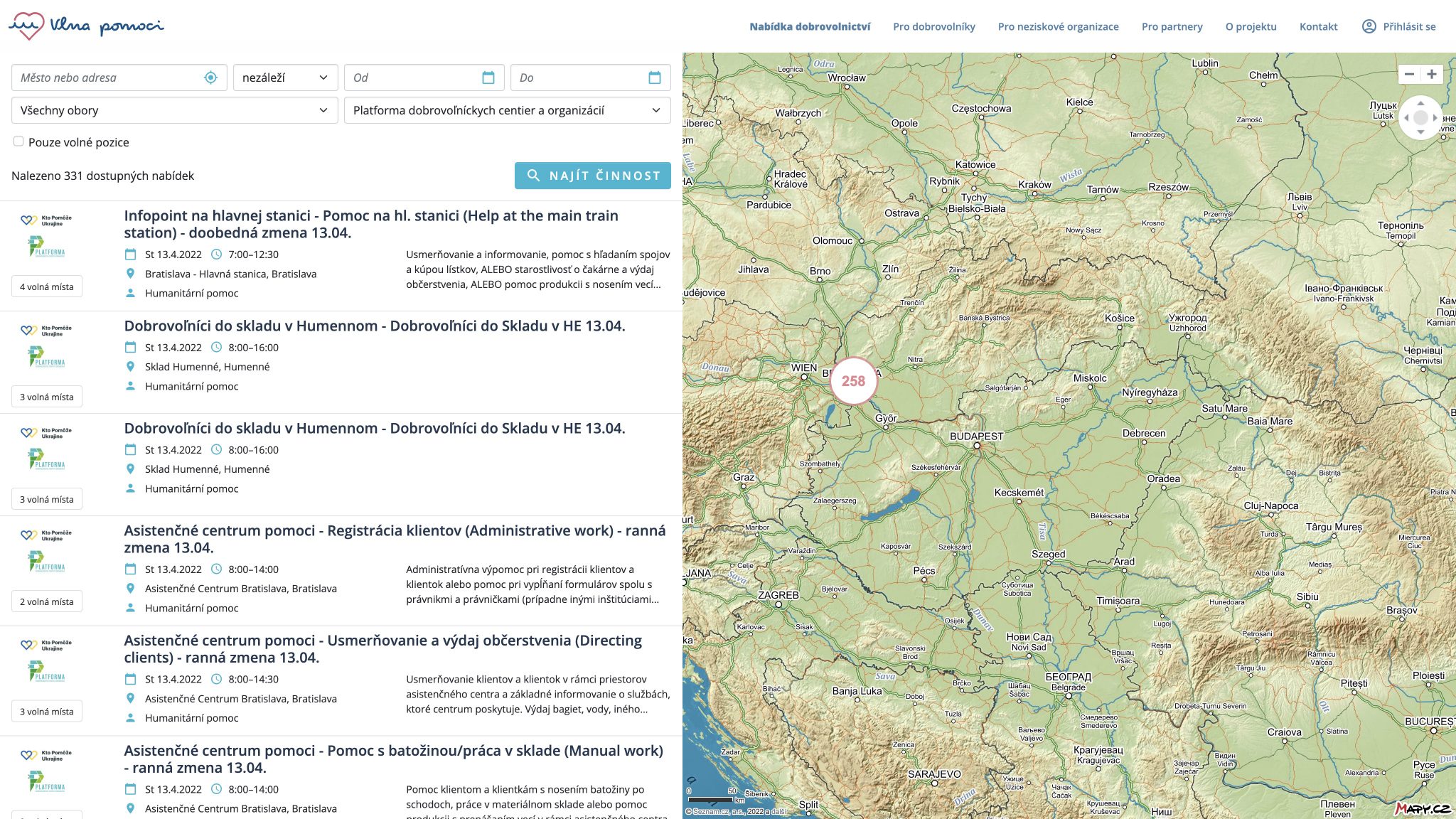The image size is (1456, 819).
Task: Open Pro neziskové organizace page
Action: coord(1058,26)
